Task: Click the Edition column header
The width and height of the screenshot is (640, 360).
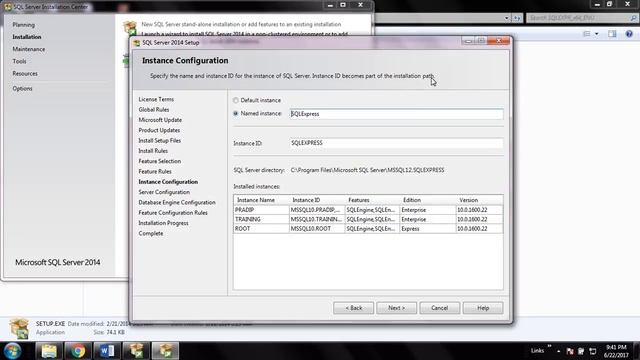Action: tap(428, 200)
